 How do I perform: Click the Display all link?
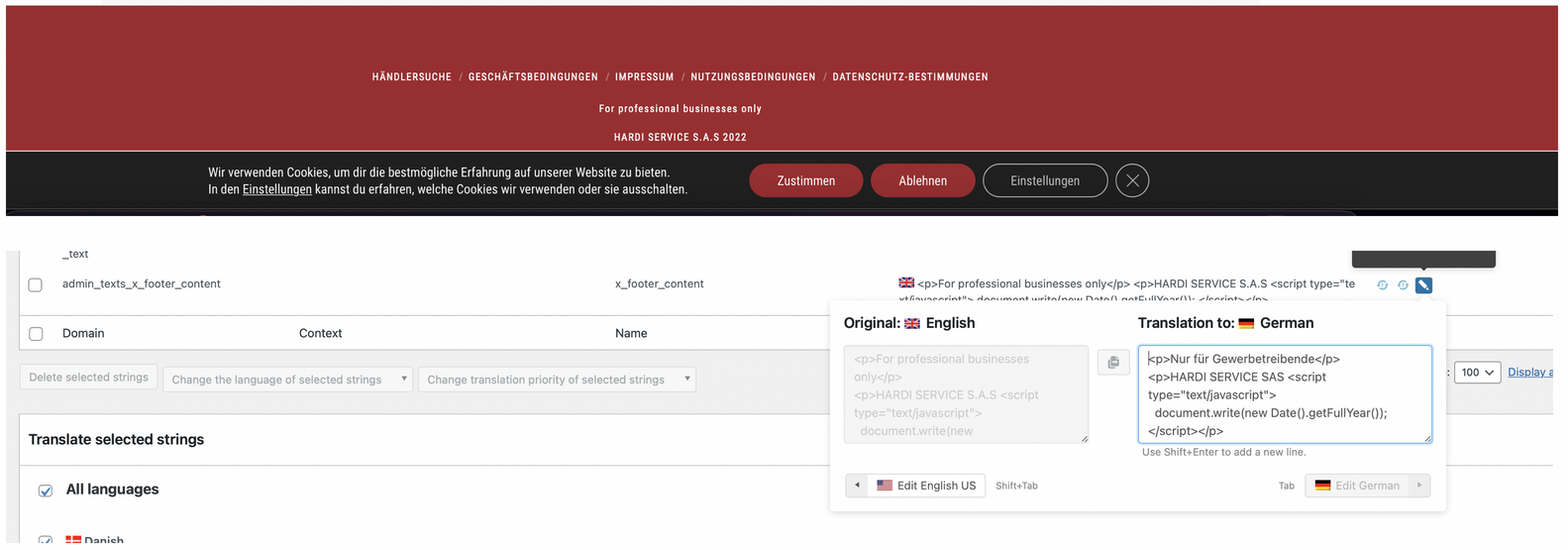(x=1530, y=373)
